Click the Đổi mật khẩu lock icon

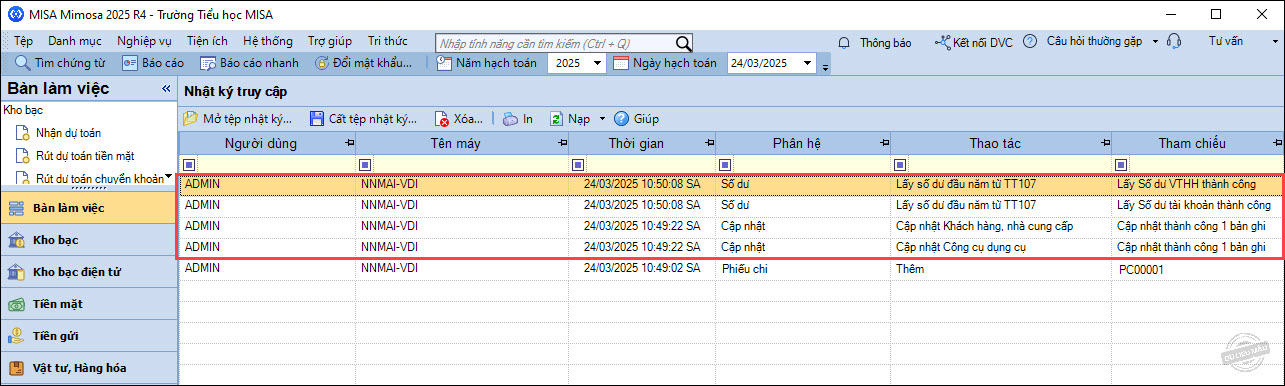(x=322, y=63)
